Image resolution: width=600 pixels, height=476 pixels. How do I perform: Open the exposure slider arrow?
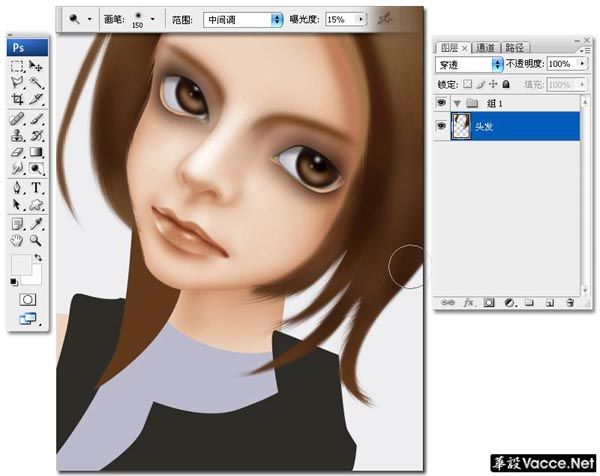tap(361, 19)
